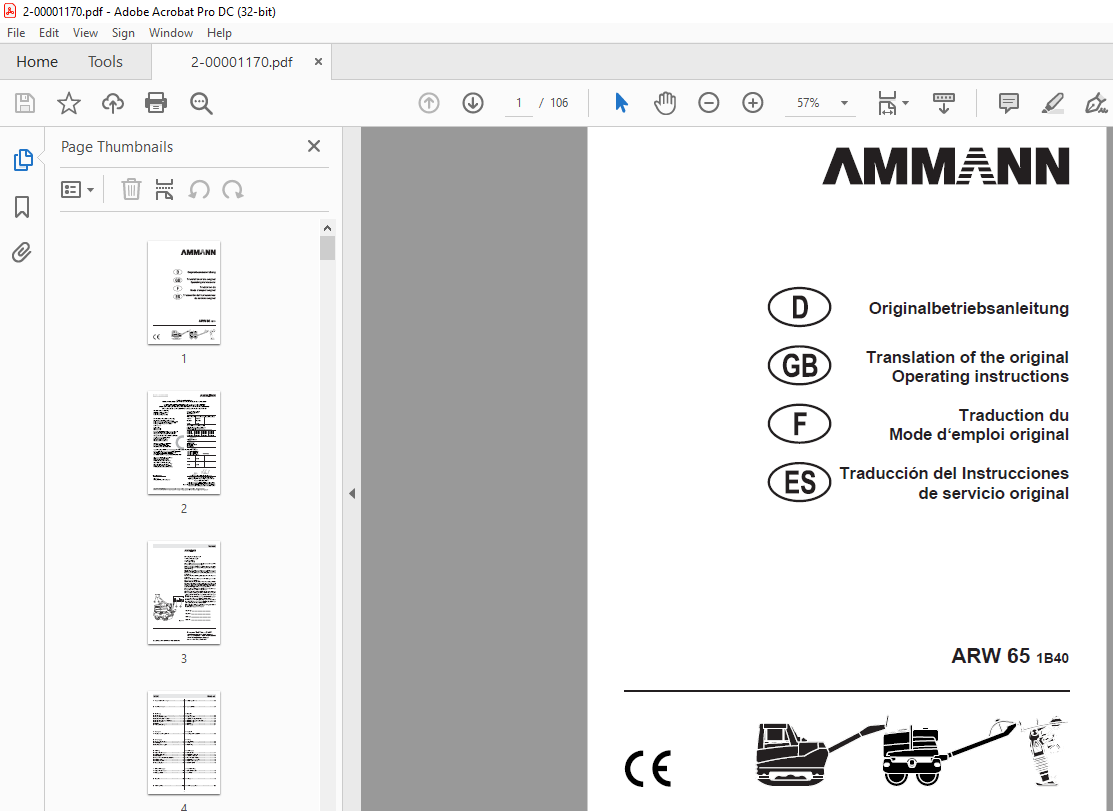This screenshot has height=811, width=1113.
Task: Click the Print pages icon in thumbnails panel
Action: 165,189
